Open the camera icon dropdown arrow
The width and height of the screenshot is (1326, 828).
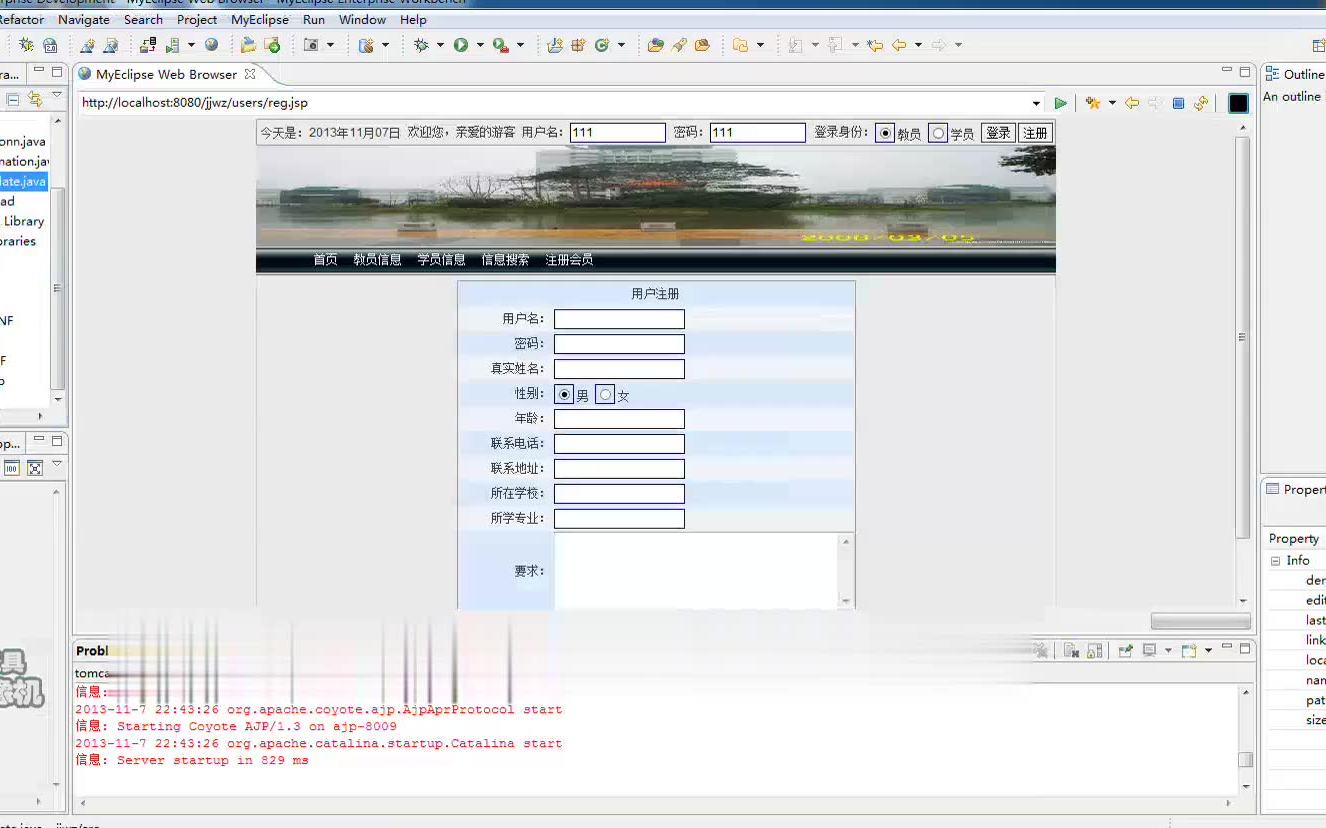[x=331, y=45]
